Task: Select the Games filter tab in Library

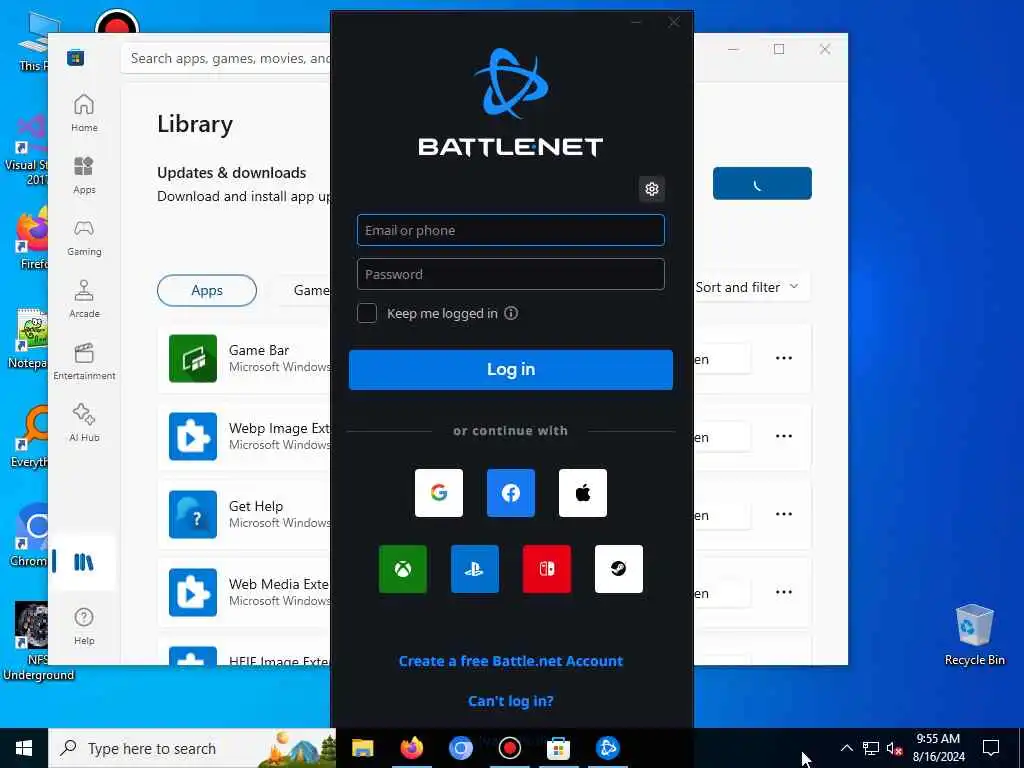Action: [x=306, y=291]
